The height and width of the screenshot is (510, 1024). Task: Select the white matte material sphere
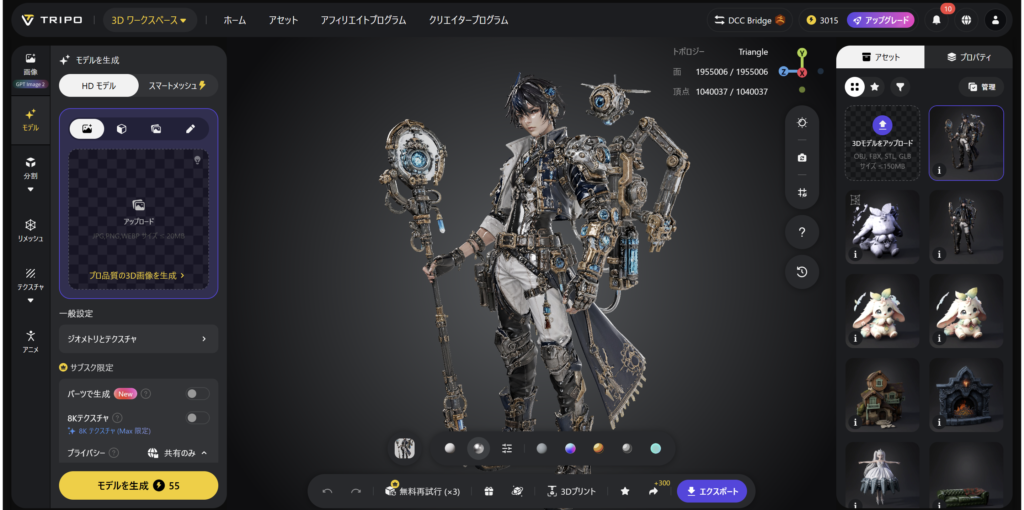[x=449, y=448]
